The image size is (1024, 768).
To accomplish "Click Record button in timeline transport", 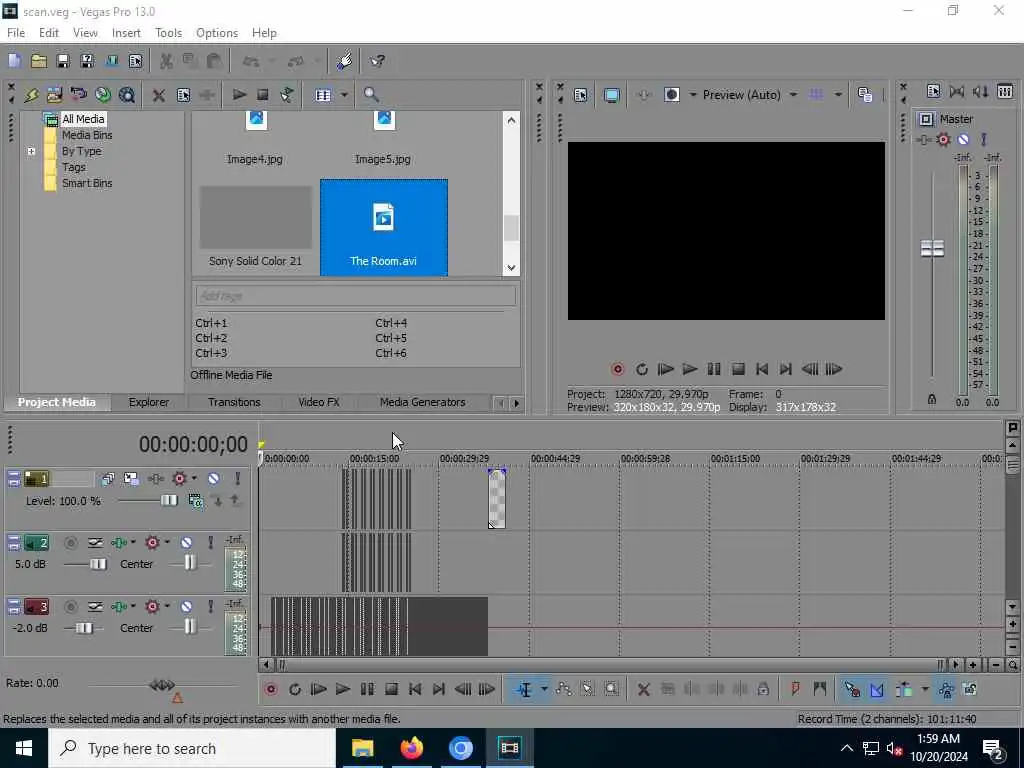I will pos(270,690).
